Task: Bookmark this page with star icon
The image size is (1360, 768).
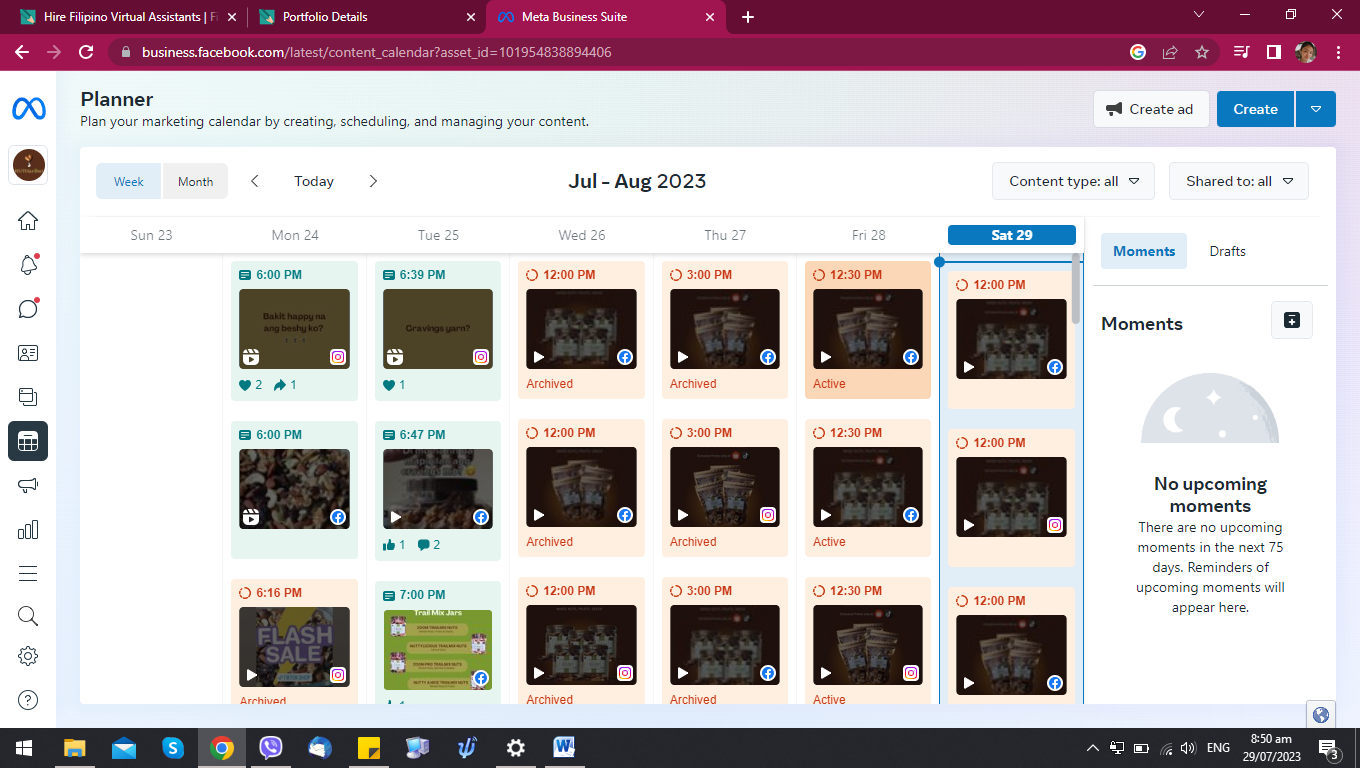Action: pos(1202,52)
